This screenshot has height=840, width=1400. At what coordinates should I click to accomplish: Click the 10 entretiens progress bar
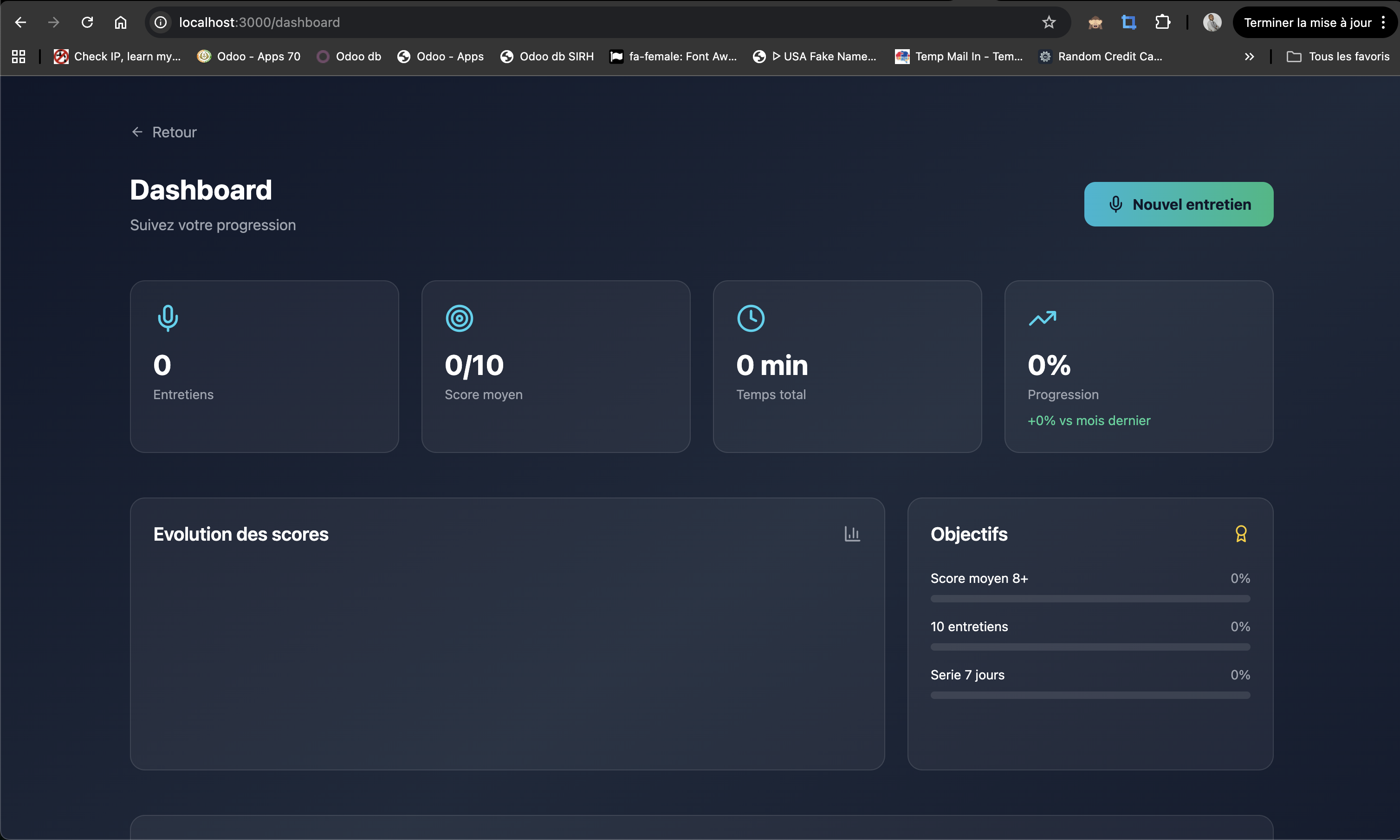tap(1090, 647)
